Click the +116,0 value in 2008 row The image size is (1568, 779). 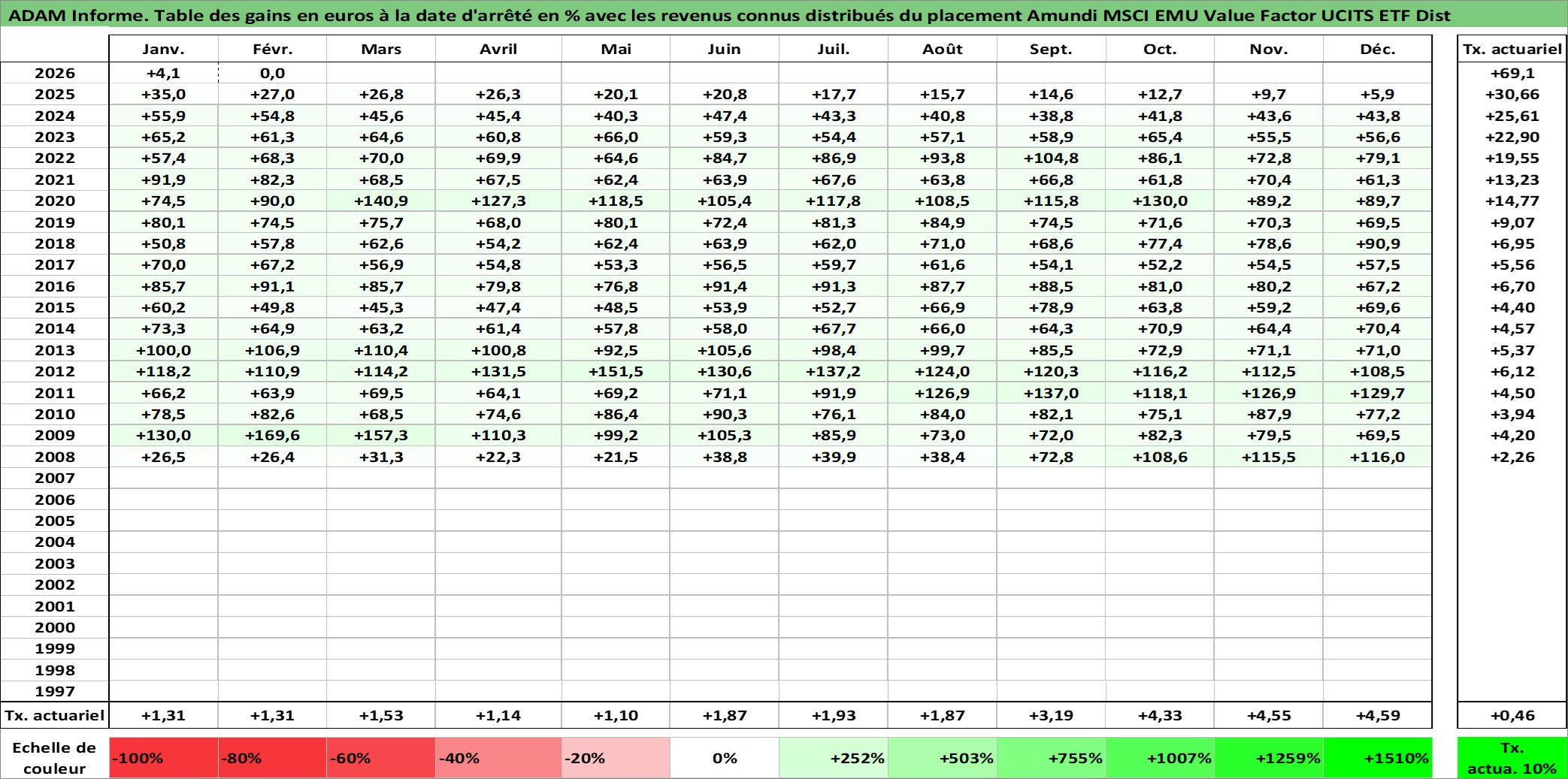tap(1378, 457)
